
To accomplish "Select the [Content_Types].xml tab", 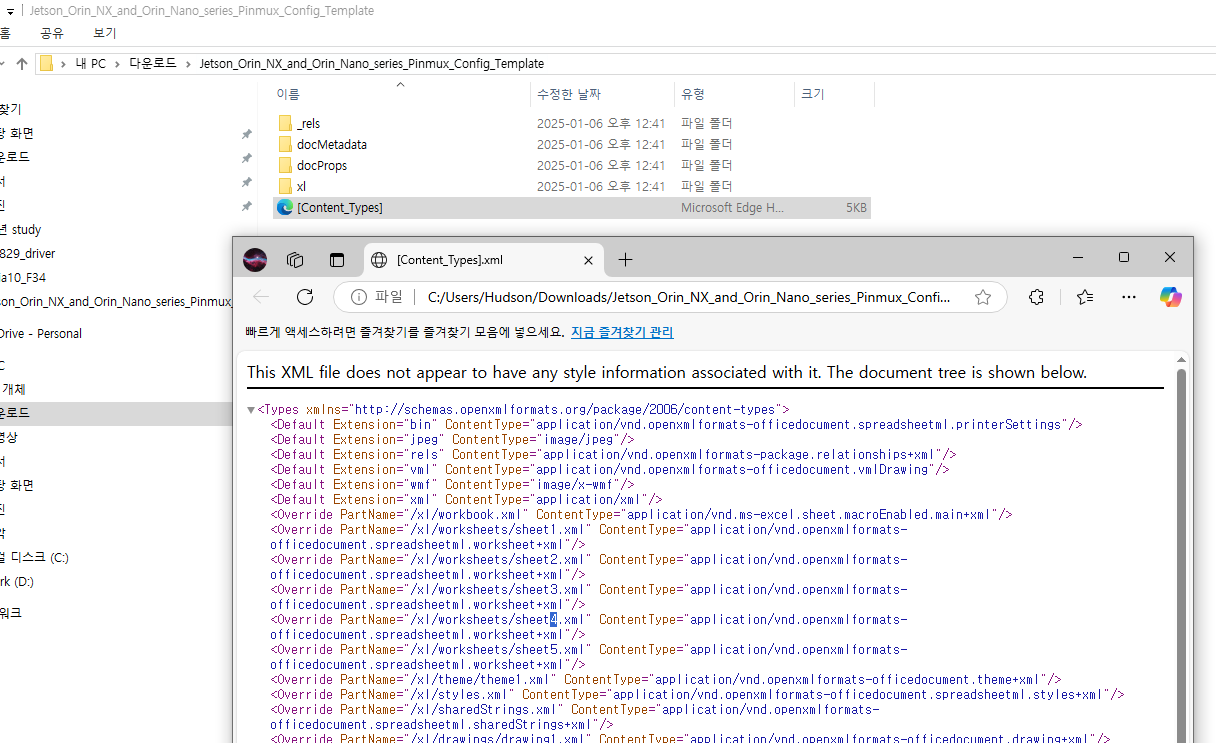I will [x=484, y=260].
